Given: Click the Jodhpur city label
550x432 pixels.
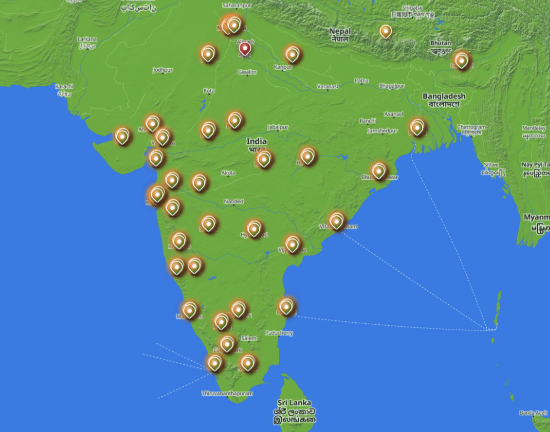Looking at the screenshot, I should pyautogui.click(x=163, y=70).
